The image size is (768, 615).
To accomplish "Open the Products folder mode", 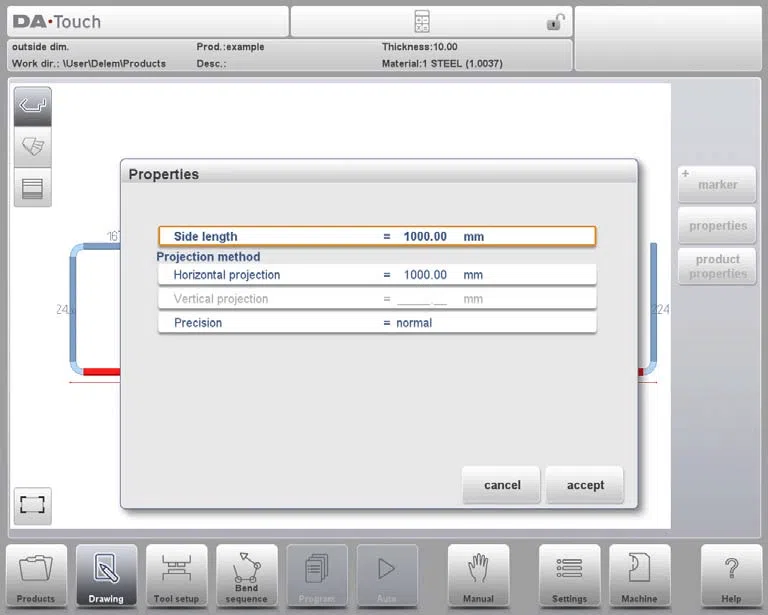I will tap(36, 576).
